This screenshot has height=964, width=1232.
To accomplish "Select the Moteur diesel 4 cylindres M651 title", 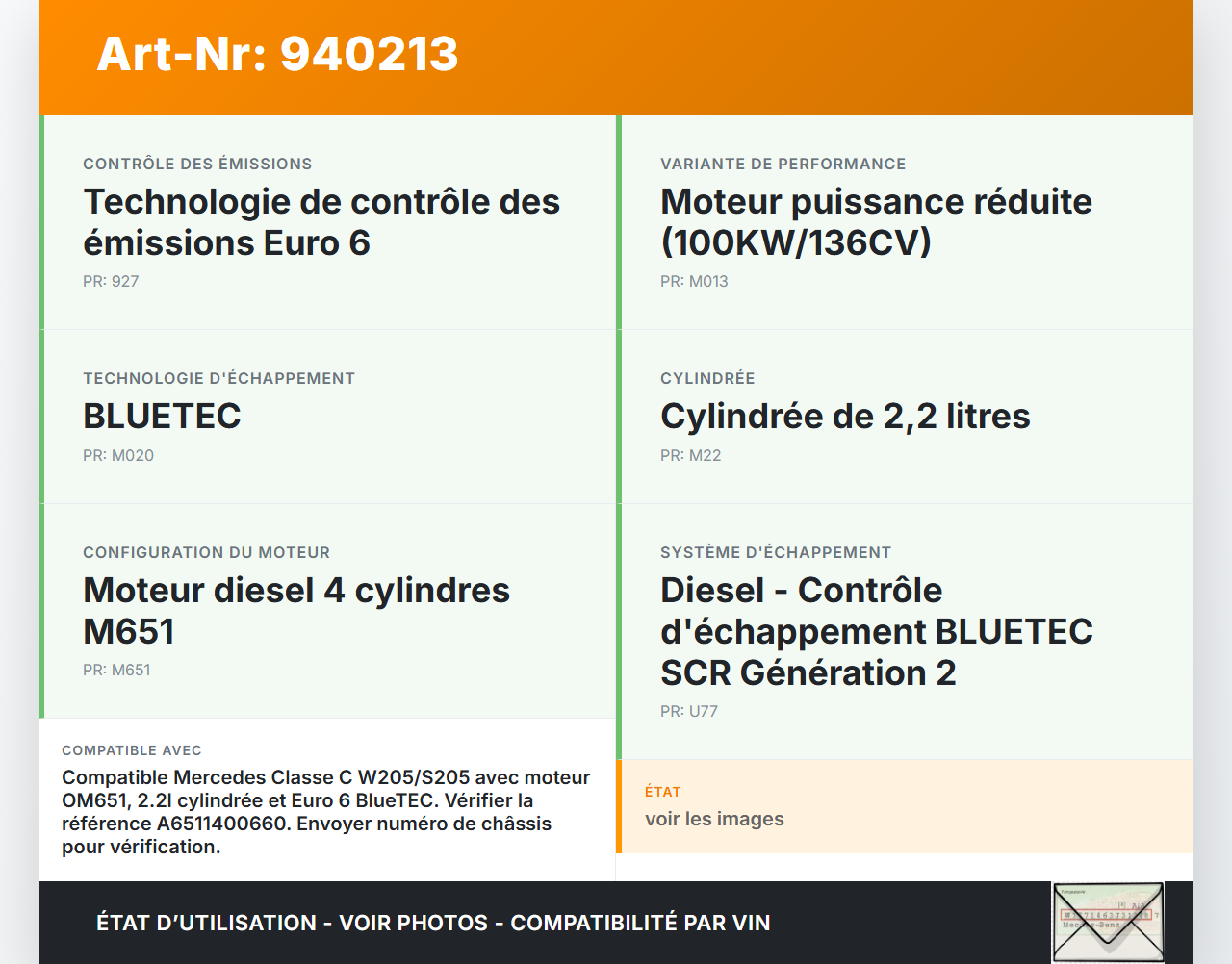I will coord(296,610).
